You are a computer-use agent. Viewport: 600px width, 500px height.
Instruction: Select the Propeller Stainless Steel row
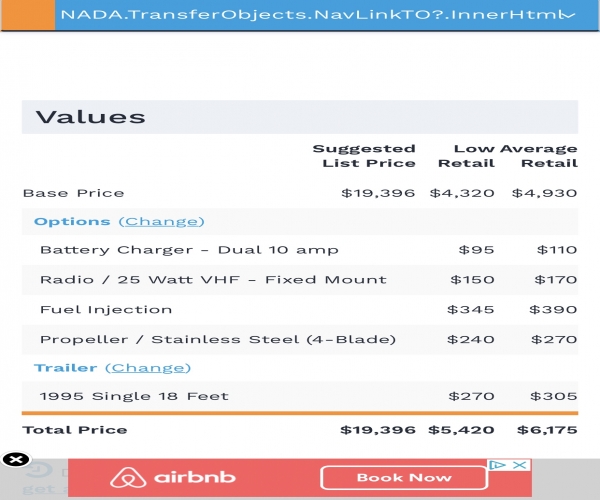[x=300, y=339]
